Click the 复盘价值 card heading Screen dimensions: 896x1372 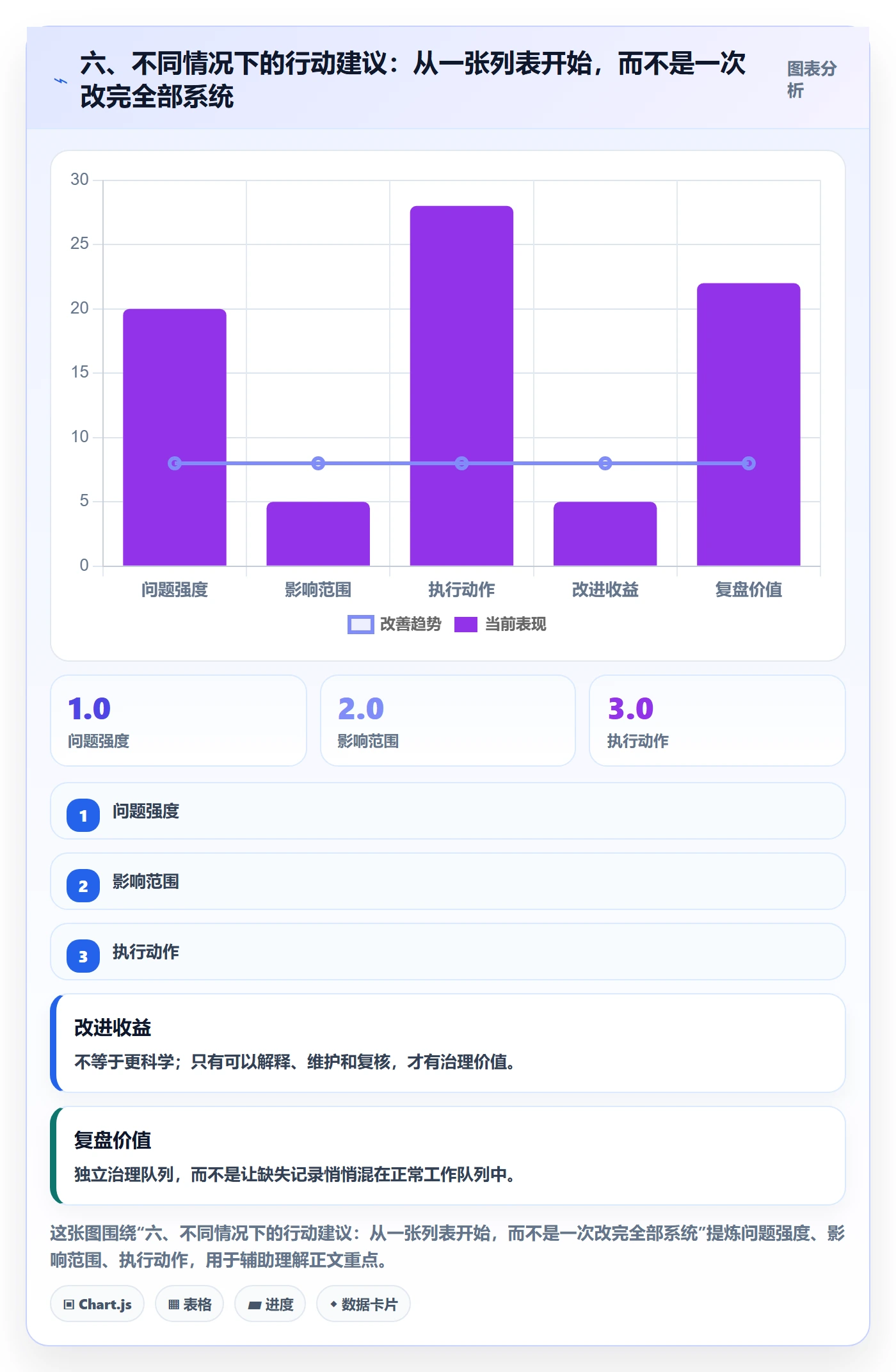(x=113, y=1140)
